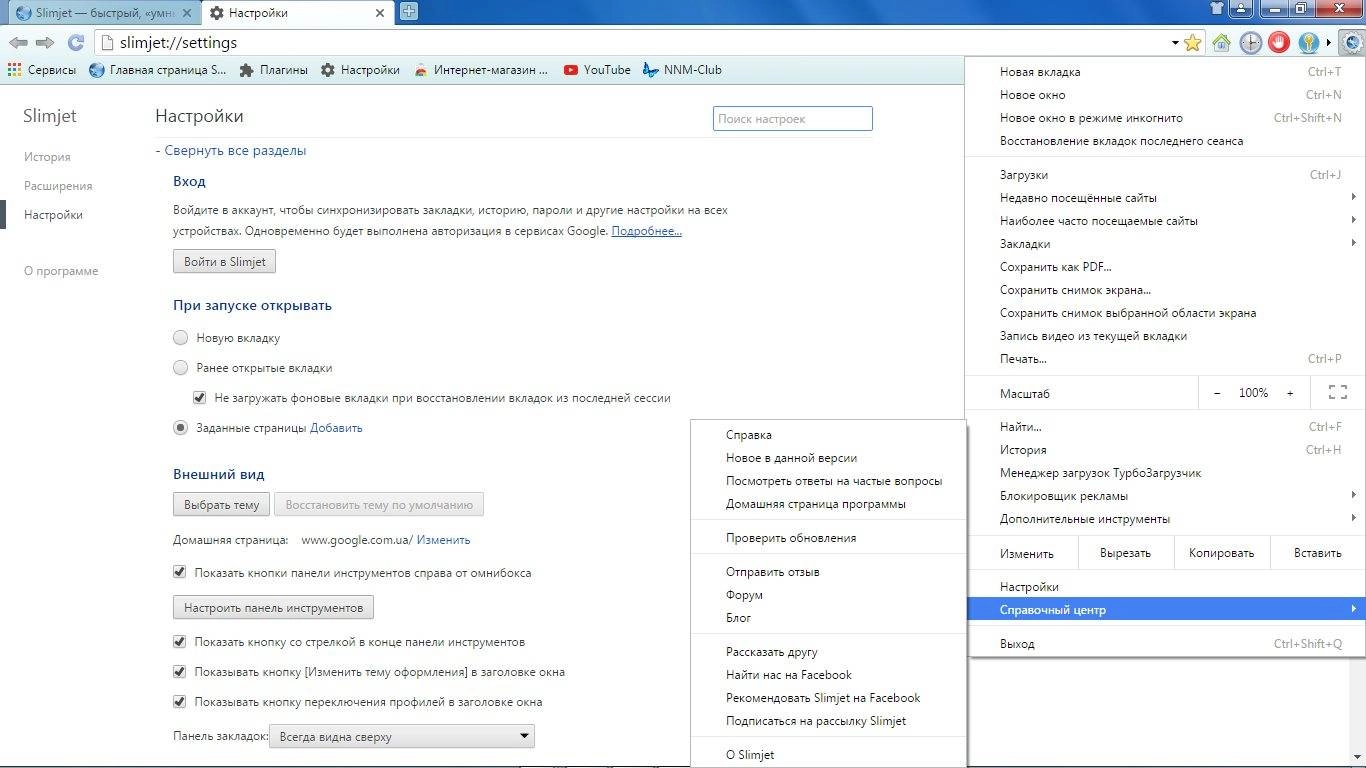Viewport: 1366px width, 768px height.
Task: Click the home page house icon
Action: click(x=1221, y=43)
